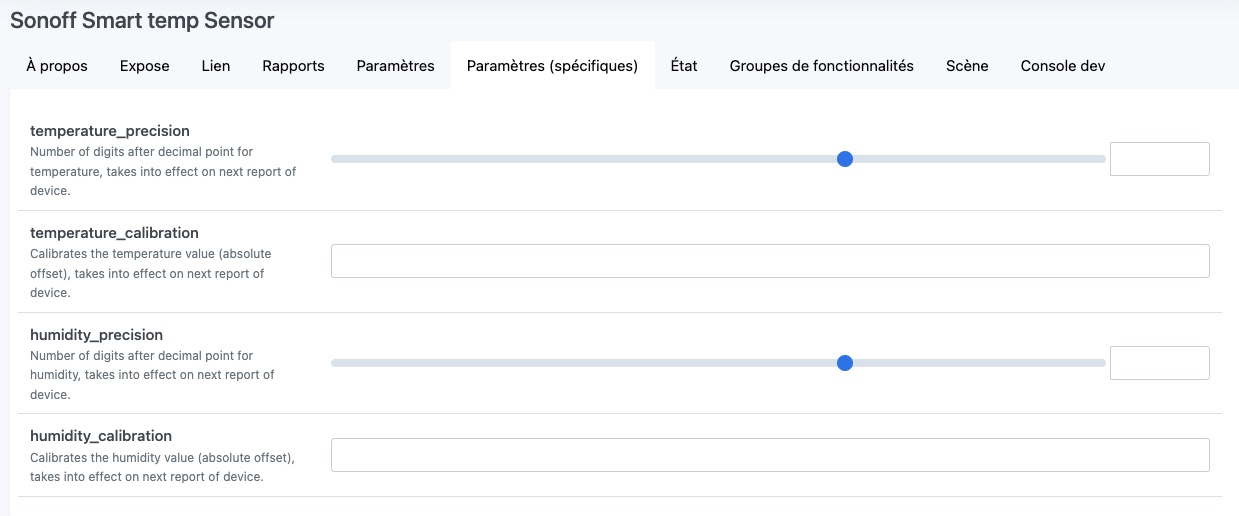
Task: Focus the temperature_calibration input field
Action: [770, 261]
